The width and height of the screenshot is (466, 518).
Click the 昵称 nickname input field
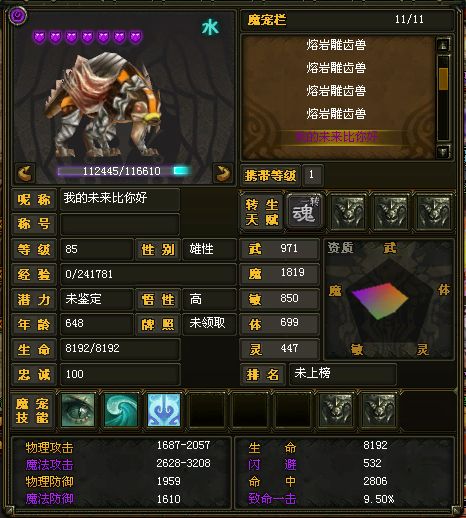click(x=120, y=199)
